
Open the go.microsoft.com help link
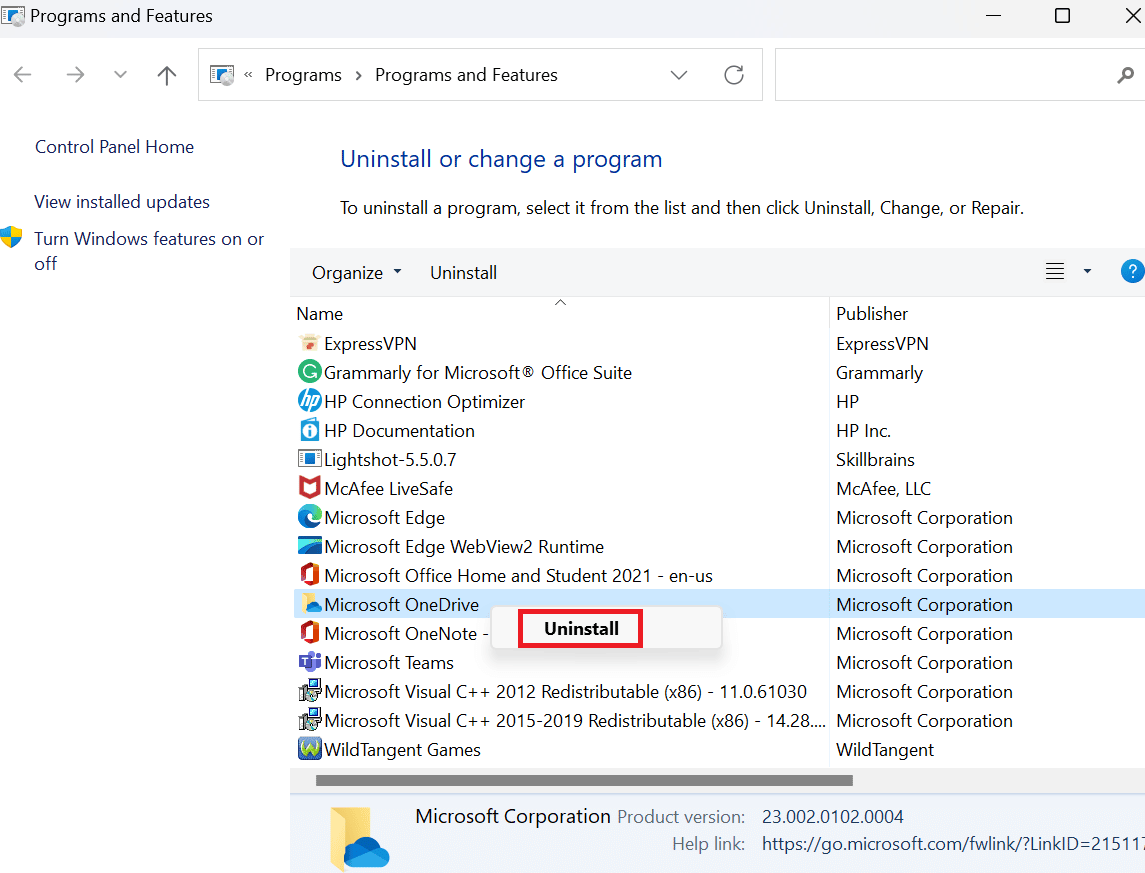(953, 844)
